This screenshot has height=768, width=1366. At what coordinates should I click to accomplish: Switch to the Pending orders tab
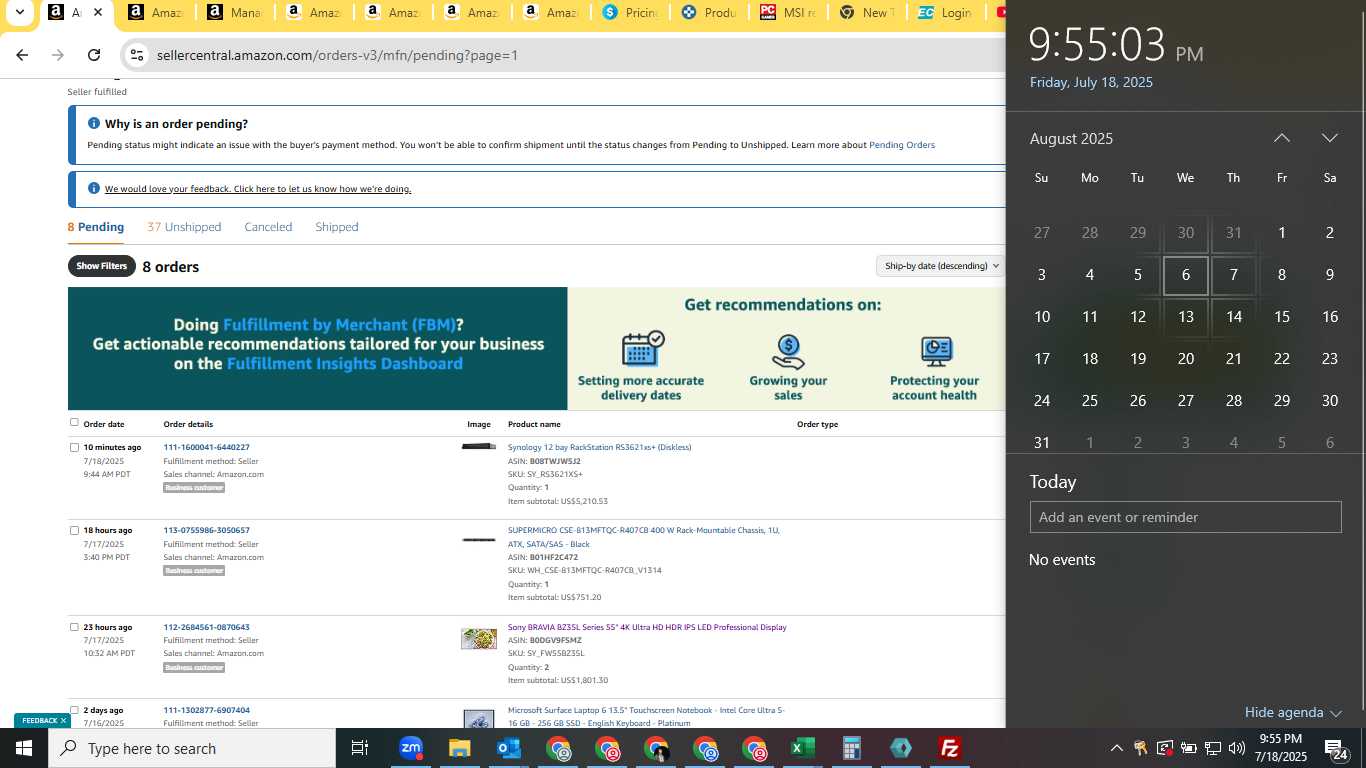point(96,227)
